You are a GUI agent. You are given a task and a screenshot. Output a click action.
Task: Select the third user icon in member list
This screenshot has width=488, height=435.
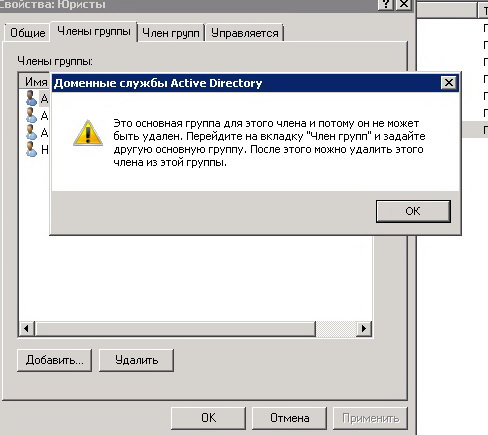click(31, 132)
